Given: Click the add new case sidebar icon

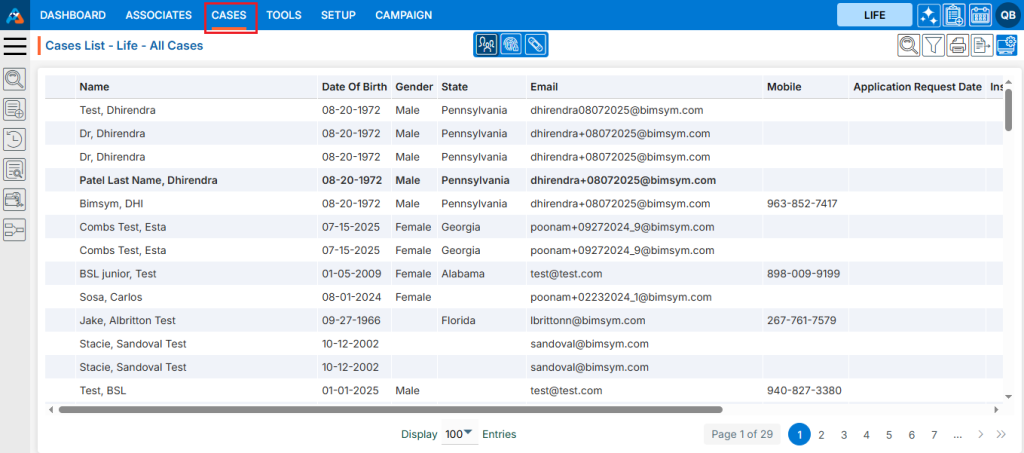Looking at the screenshot, I should pyautogui.click(x=15, y=109).
